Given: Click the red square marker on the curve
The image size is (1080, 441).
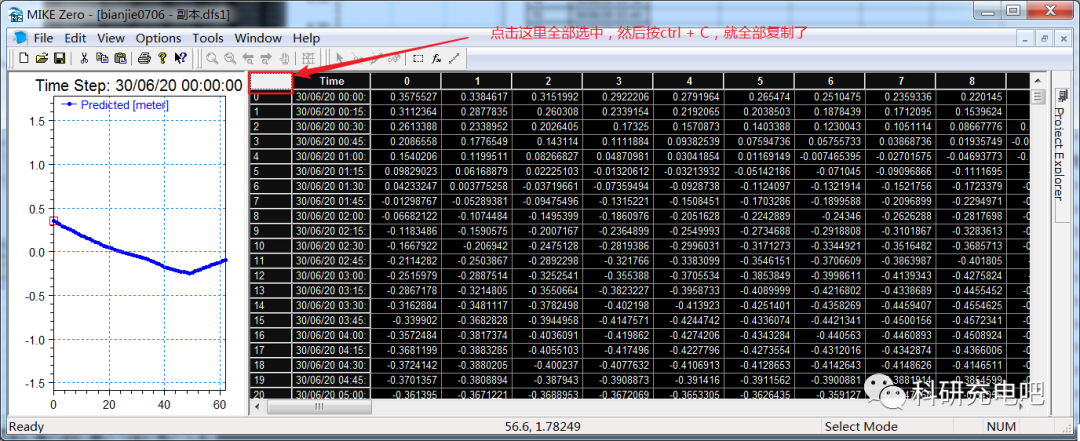Looking at the screenshot, I should [54, 221].
